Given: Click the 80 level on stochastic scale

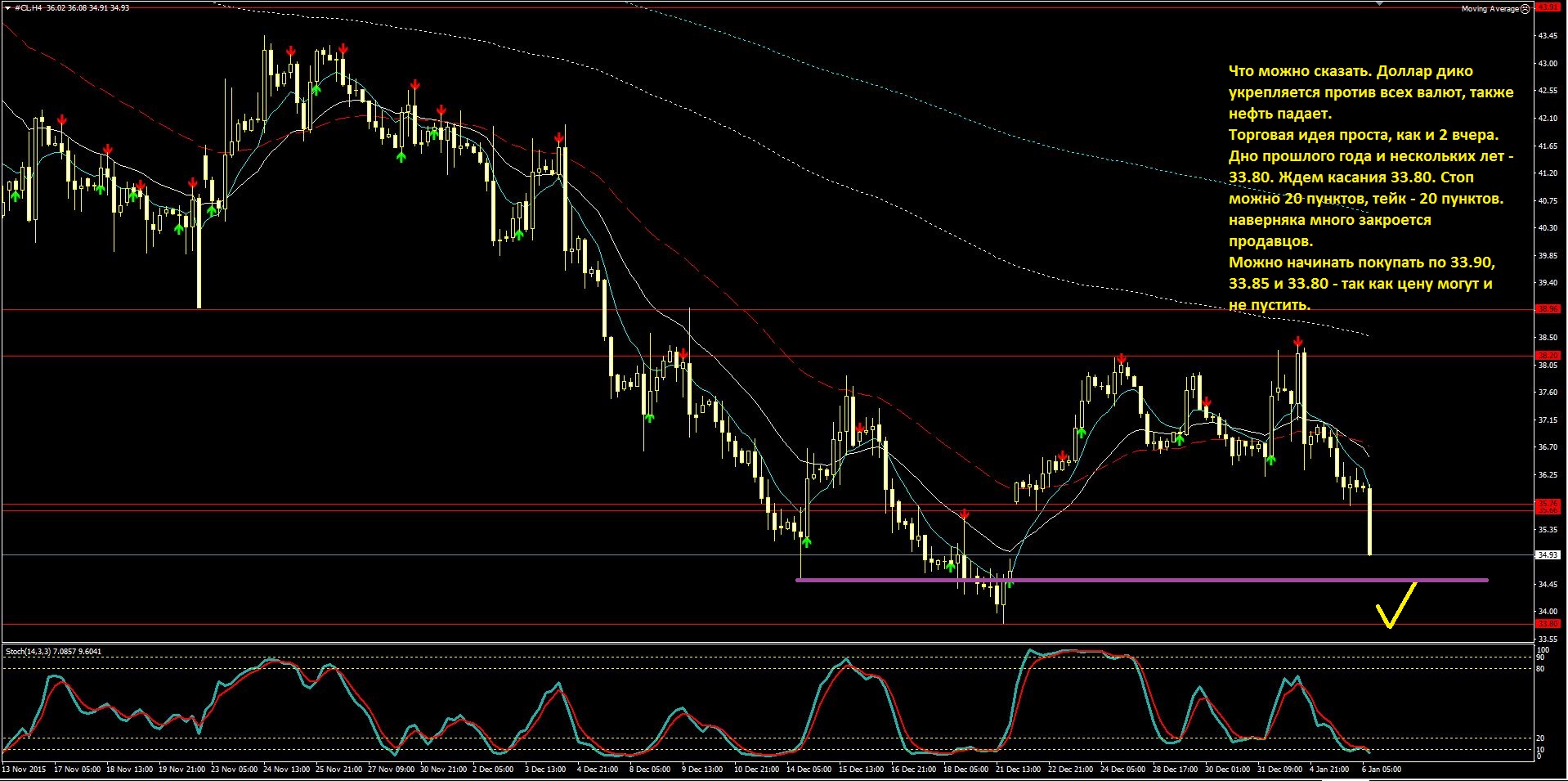Looking at the screenshot, I should [1541, 669].
